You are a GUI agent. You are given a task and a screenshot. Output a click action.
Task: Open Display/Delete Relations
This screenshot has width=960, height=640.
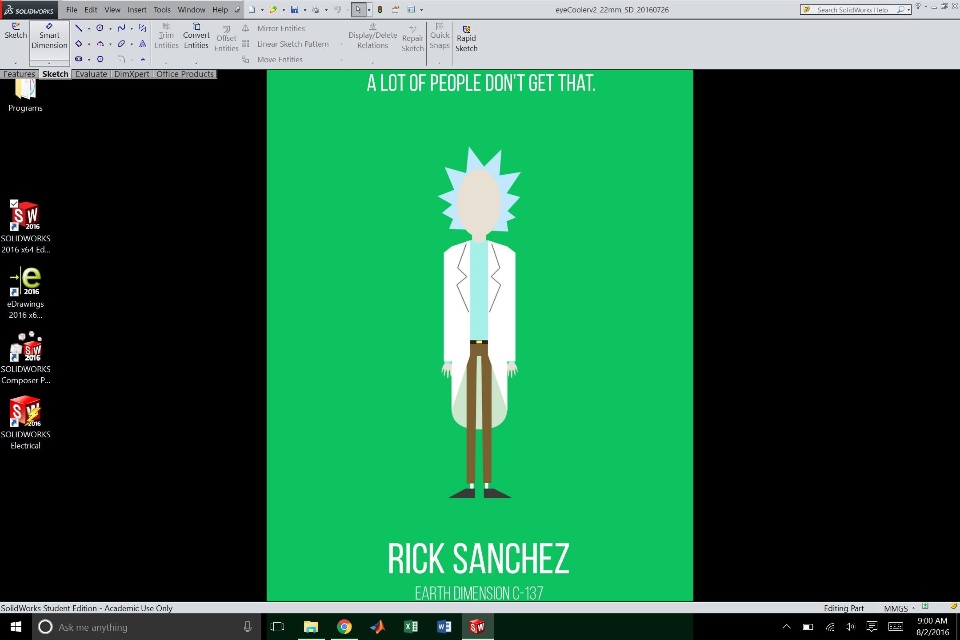[x=372, y=36]
